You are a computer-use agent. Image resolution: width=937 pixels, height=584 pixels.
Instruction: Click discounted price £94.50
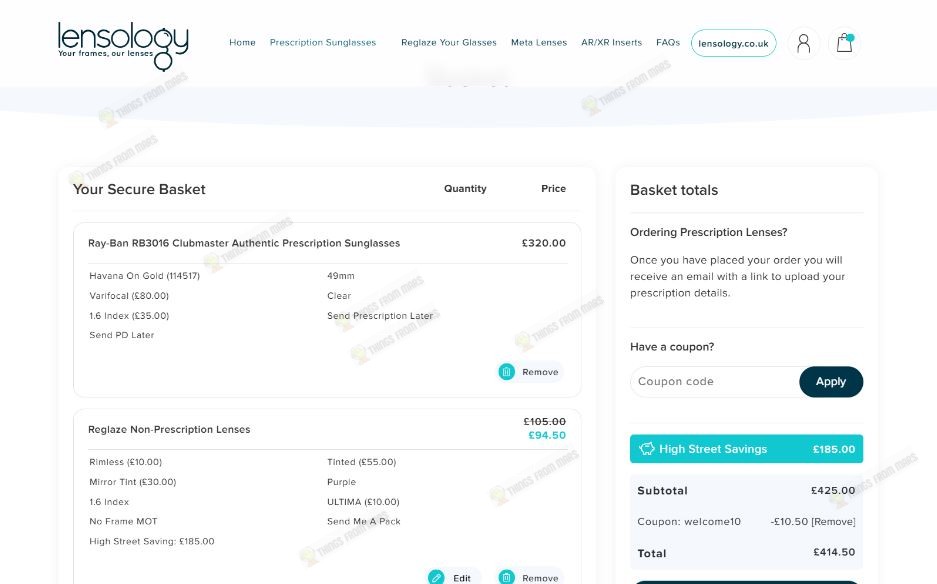coord(547,435)
